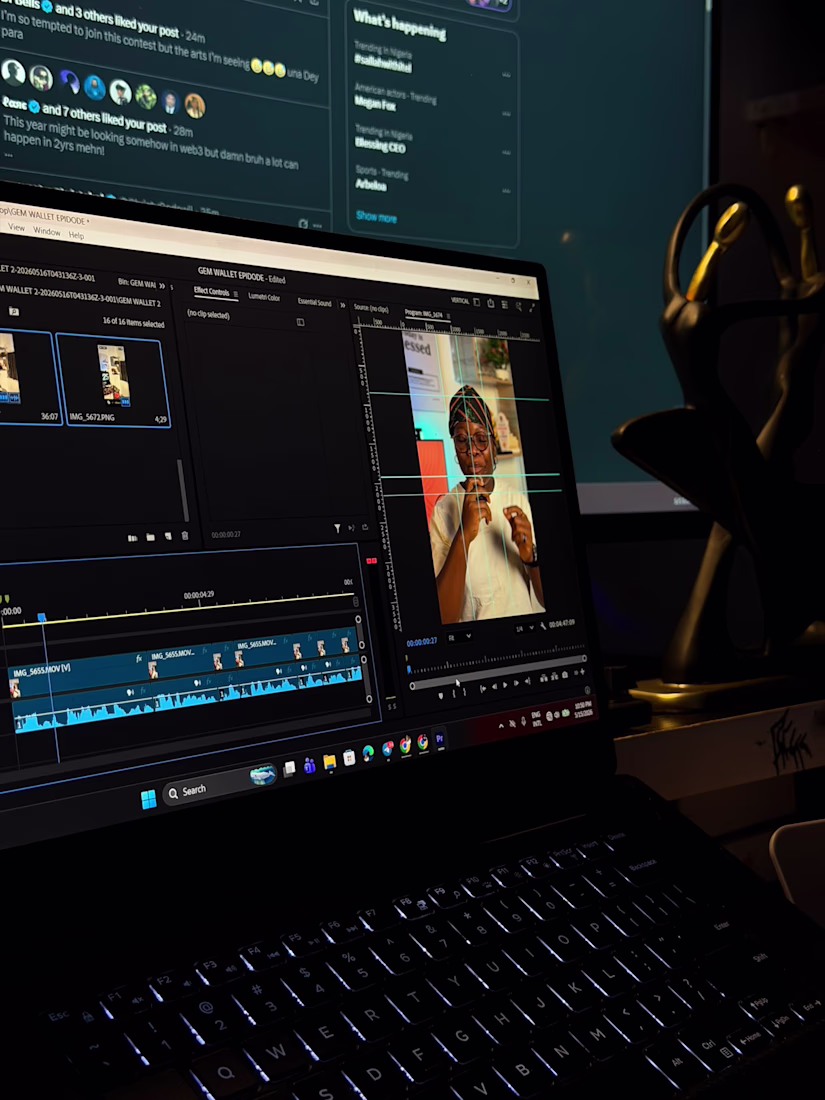The image size is (825, 1100).
Task: Open the Arbeloa trending topic
Action: click(370, 185)
